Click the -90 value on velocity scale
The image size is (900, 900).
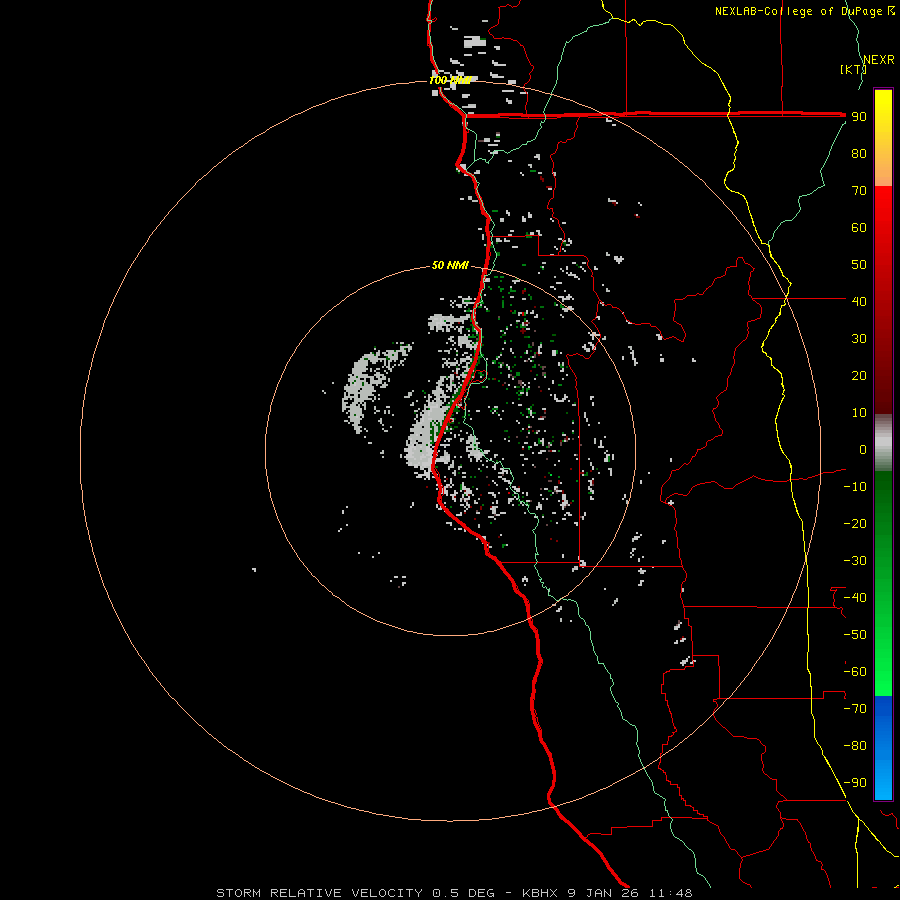(855, 782)
